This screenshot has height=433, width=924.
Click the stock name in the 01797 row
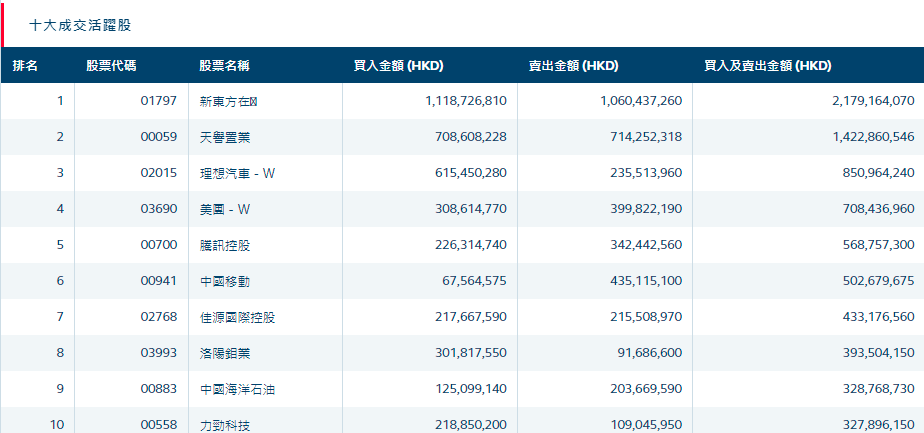click(229, 101)
